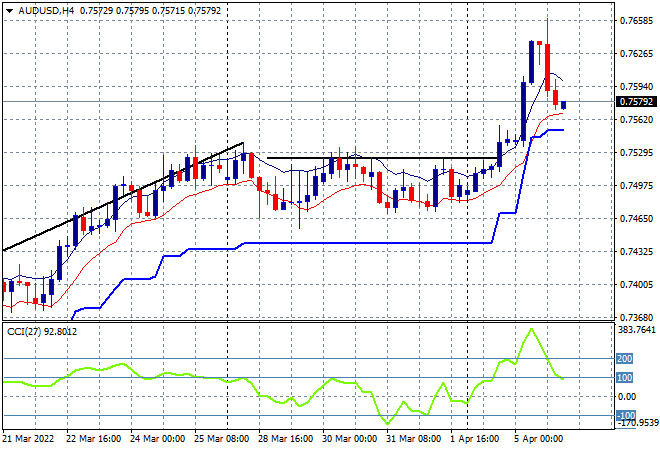Image resolution: width=660 pixels, height=450 pixels.
Task: Click the current price label 0.75792
Action: click(x=636, y=101)
